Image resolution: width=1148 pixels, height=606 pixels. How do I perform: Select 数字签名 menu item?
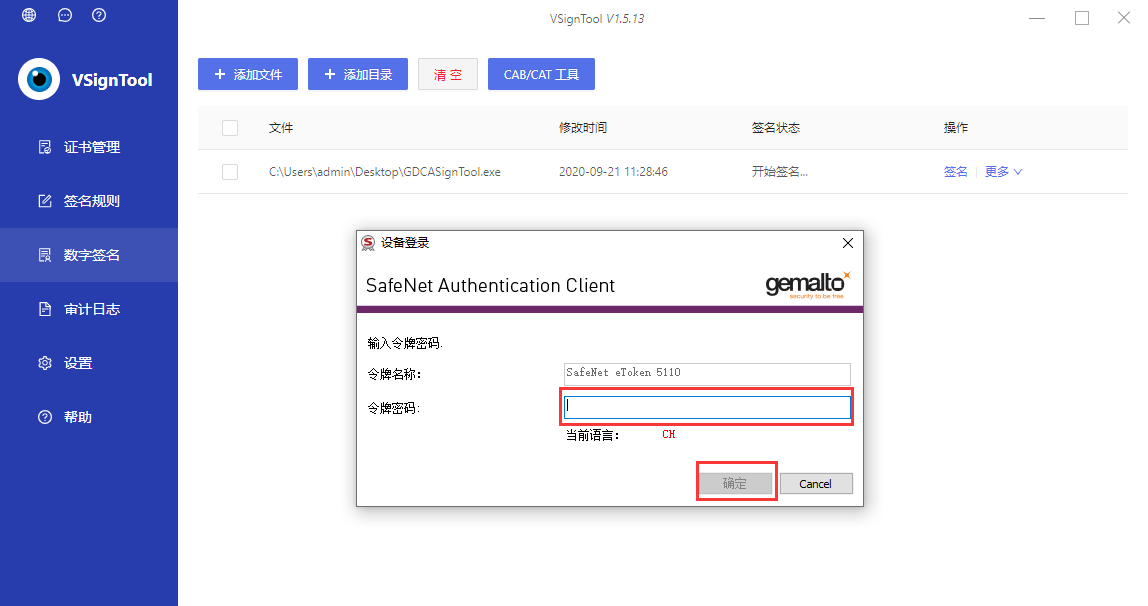(x=89, y=255)
